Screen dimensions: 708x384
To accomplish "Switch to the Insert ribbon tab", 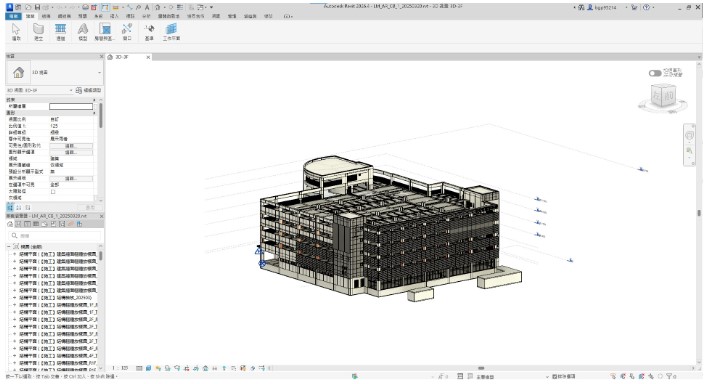I will (x=114, y=16).
